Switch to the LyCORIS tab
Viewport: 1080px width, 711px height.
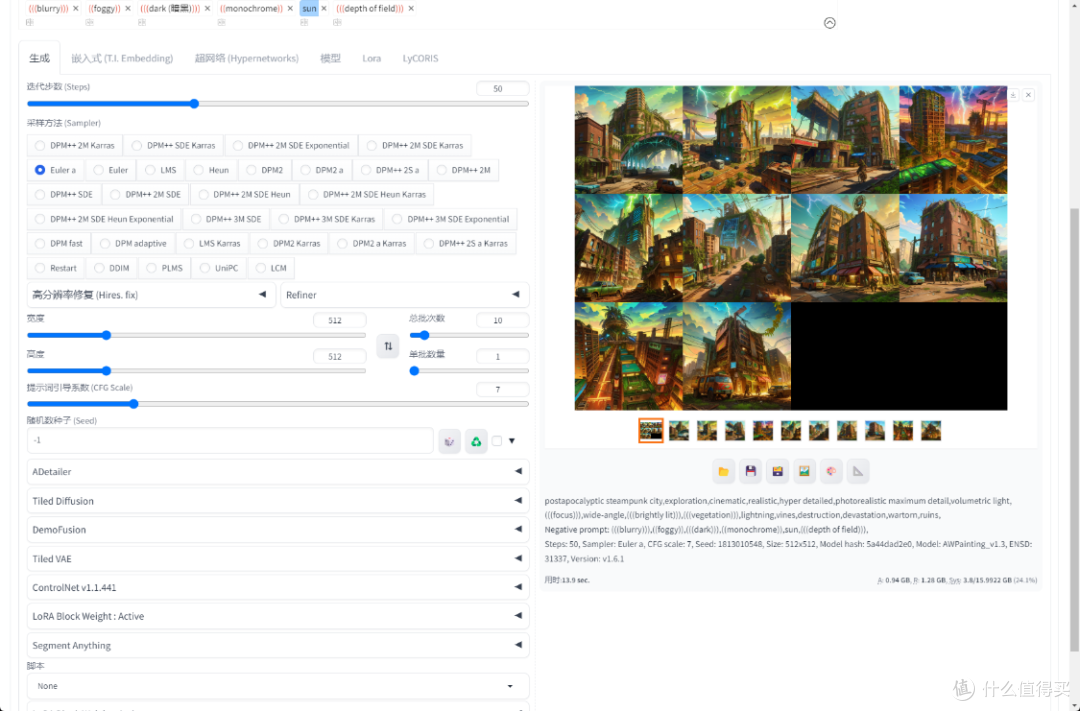click(x=420, y=59)
